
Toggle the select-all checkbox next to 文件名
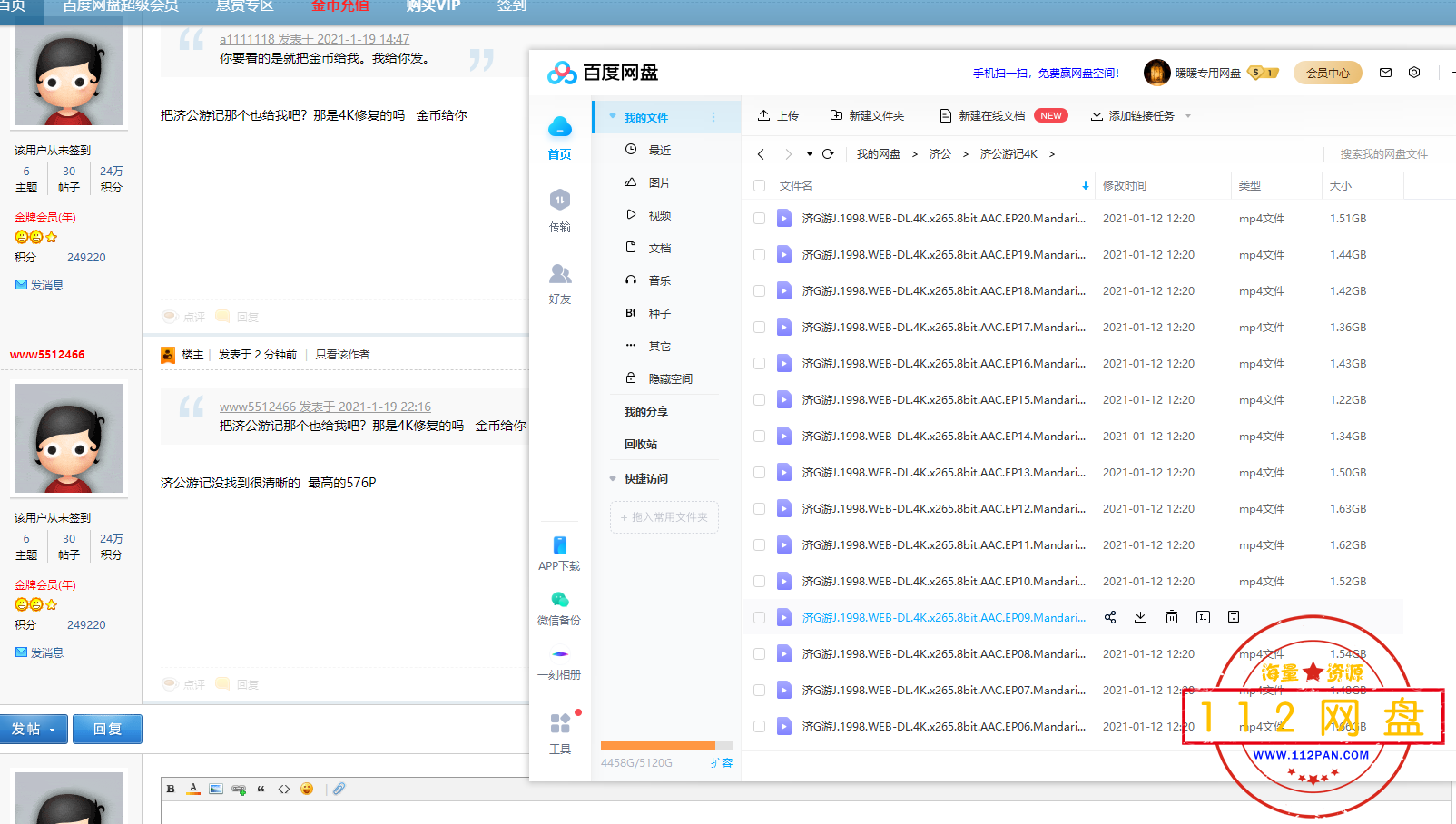pyautogui.click(x=759, y=185)
